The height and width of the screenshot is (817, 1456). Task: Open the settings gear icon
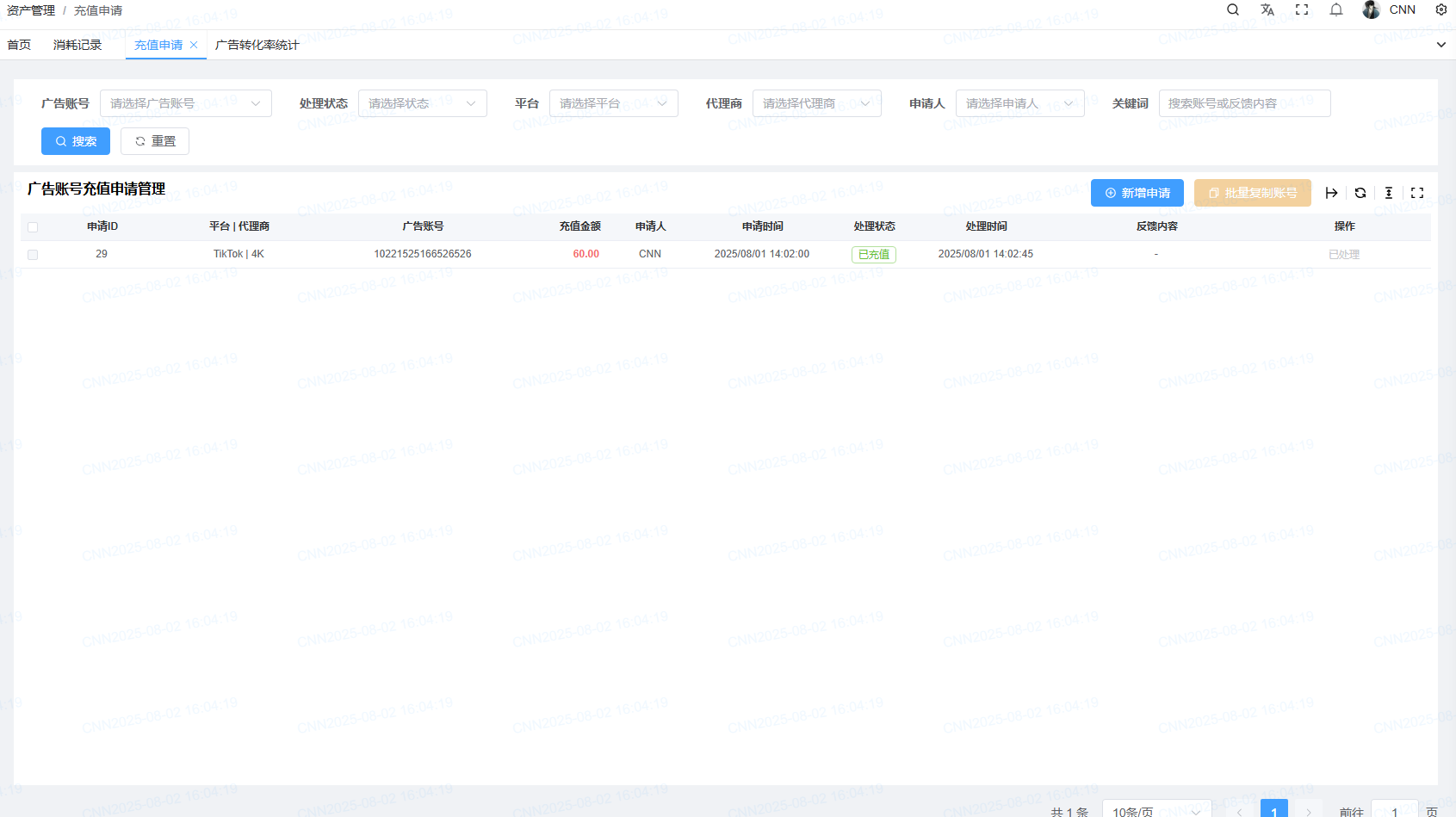pos(1441,10)
